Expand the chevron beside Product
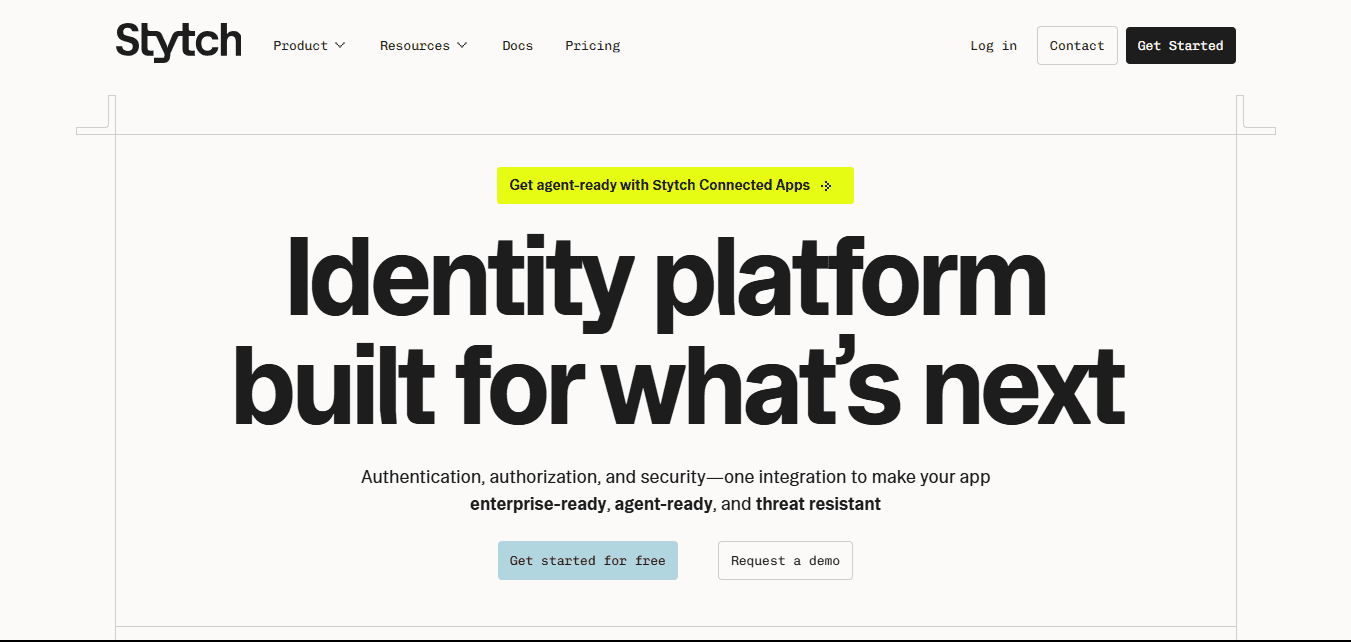Viewport: 1351px width, 642px height. pyautogui.click(x=340, y=45)
